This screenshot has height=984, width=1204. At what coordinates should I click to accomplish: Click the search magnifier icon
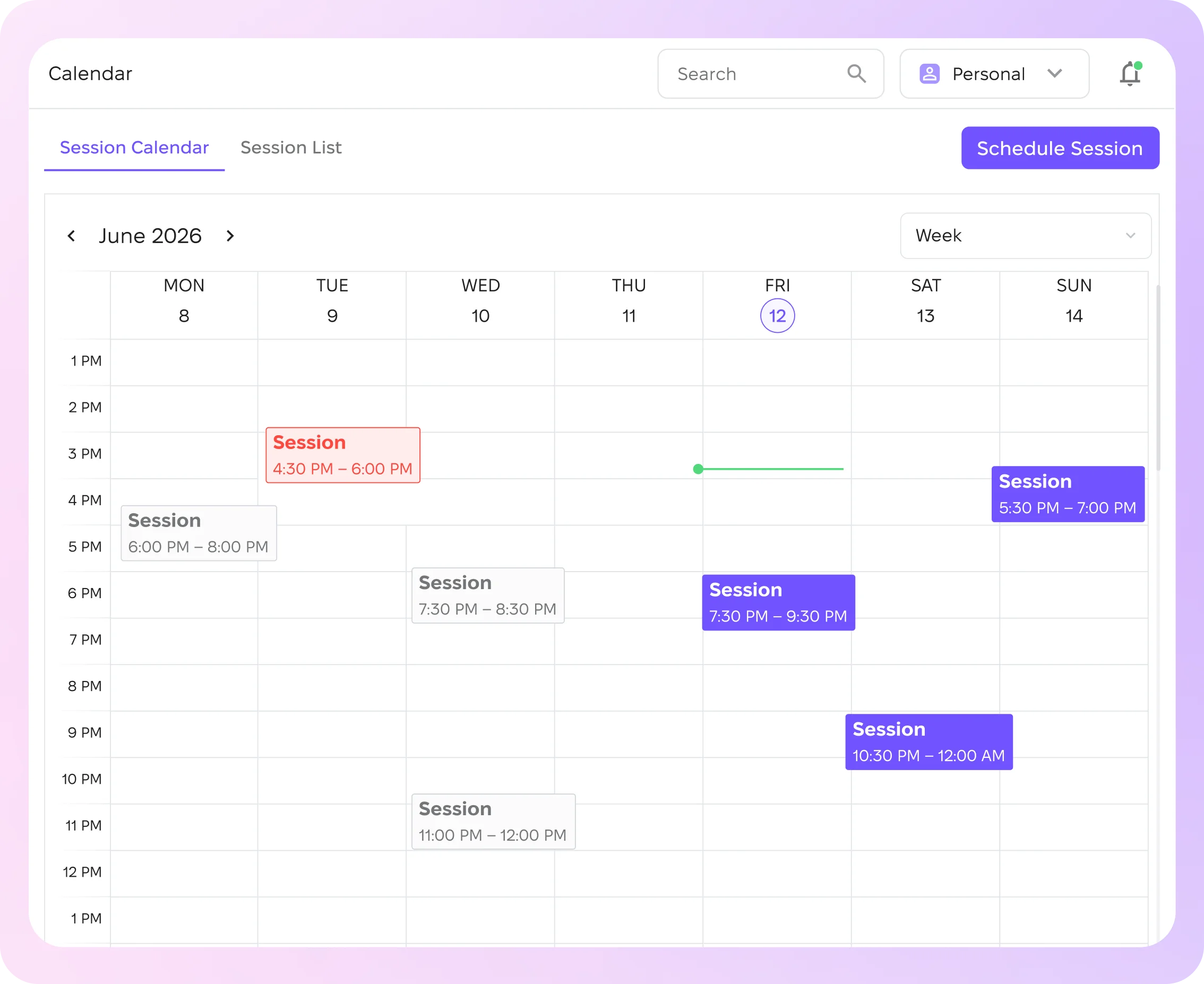point(856,74)
